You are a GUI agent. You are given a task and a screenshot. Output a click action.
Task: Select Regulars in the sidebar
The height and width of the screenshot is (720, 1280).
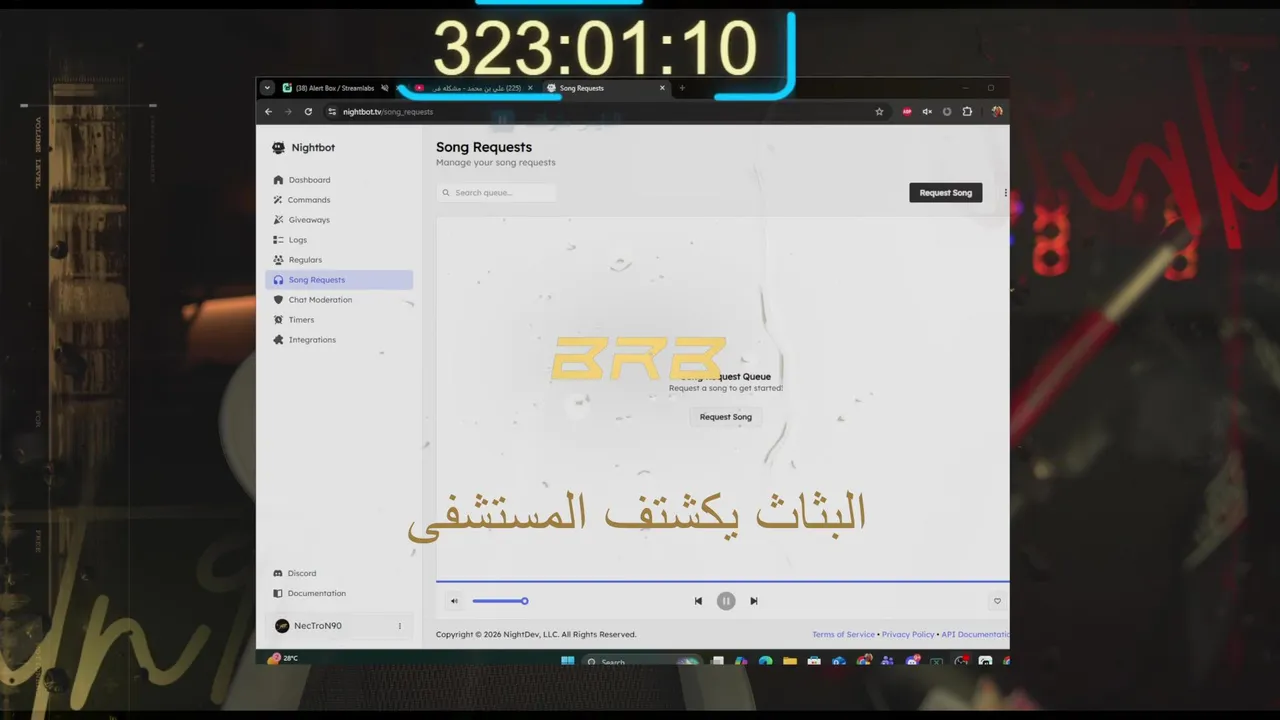(x=339, y=260)
